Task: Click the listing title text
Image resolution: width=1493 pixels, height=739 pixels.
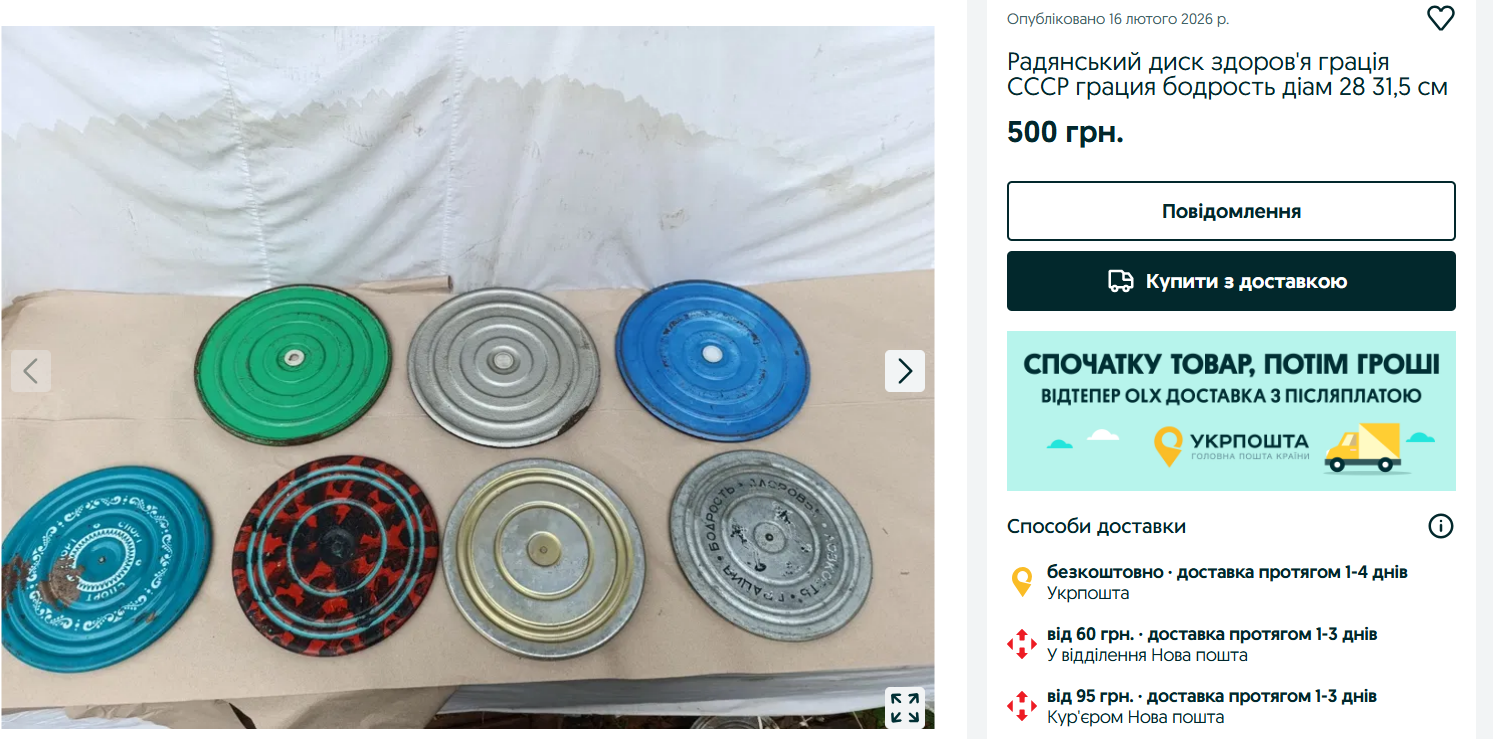Action: [1227, 75]
